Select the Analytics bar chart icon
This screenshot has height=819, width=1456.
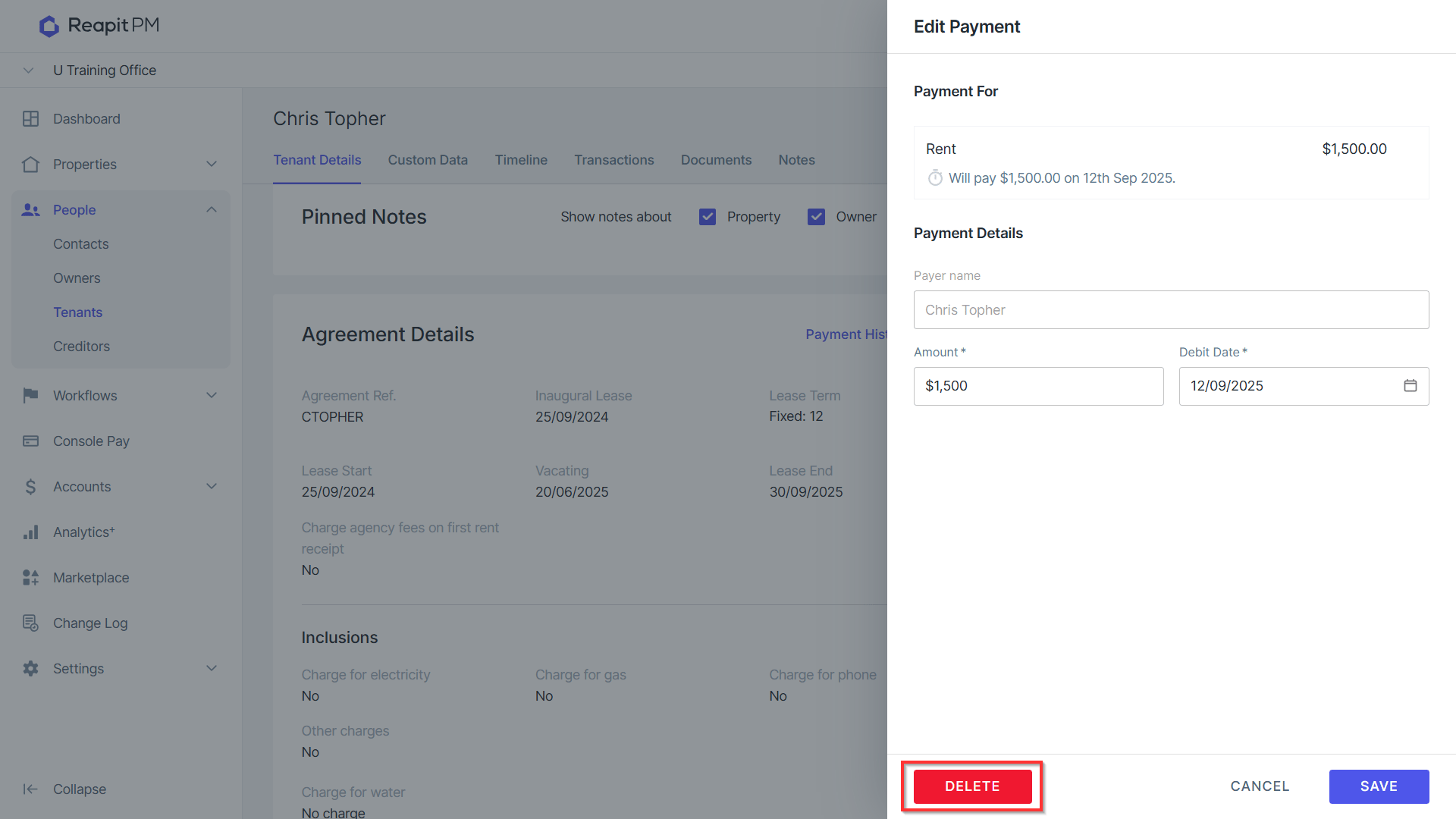click(x=31, y=532)
